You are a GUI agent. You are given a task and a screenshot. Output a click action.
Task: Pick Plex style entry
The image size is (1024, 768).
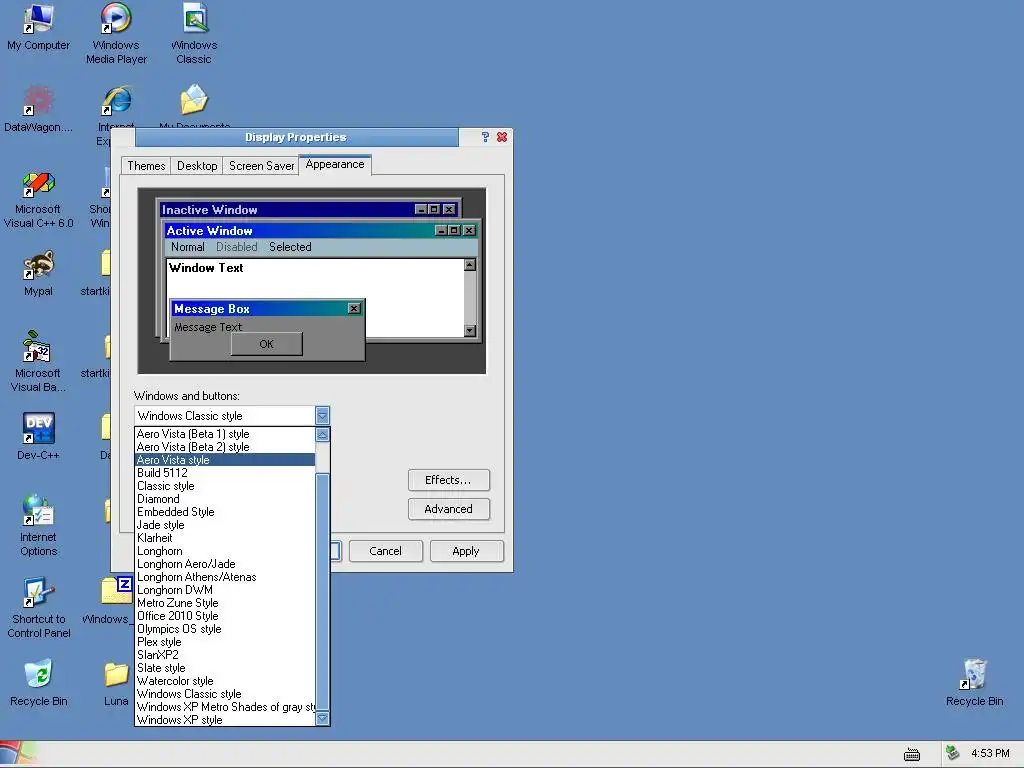pyautogui.click(x=225, y=642)
